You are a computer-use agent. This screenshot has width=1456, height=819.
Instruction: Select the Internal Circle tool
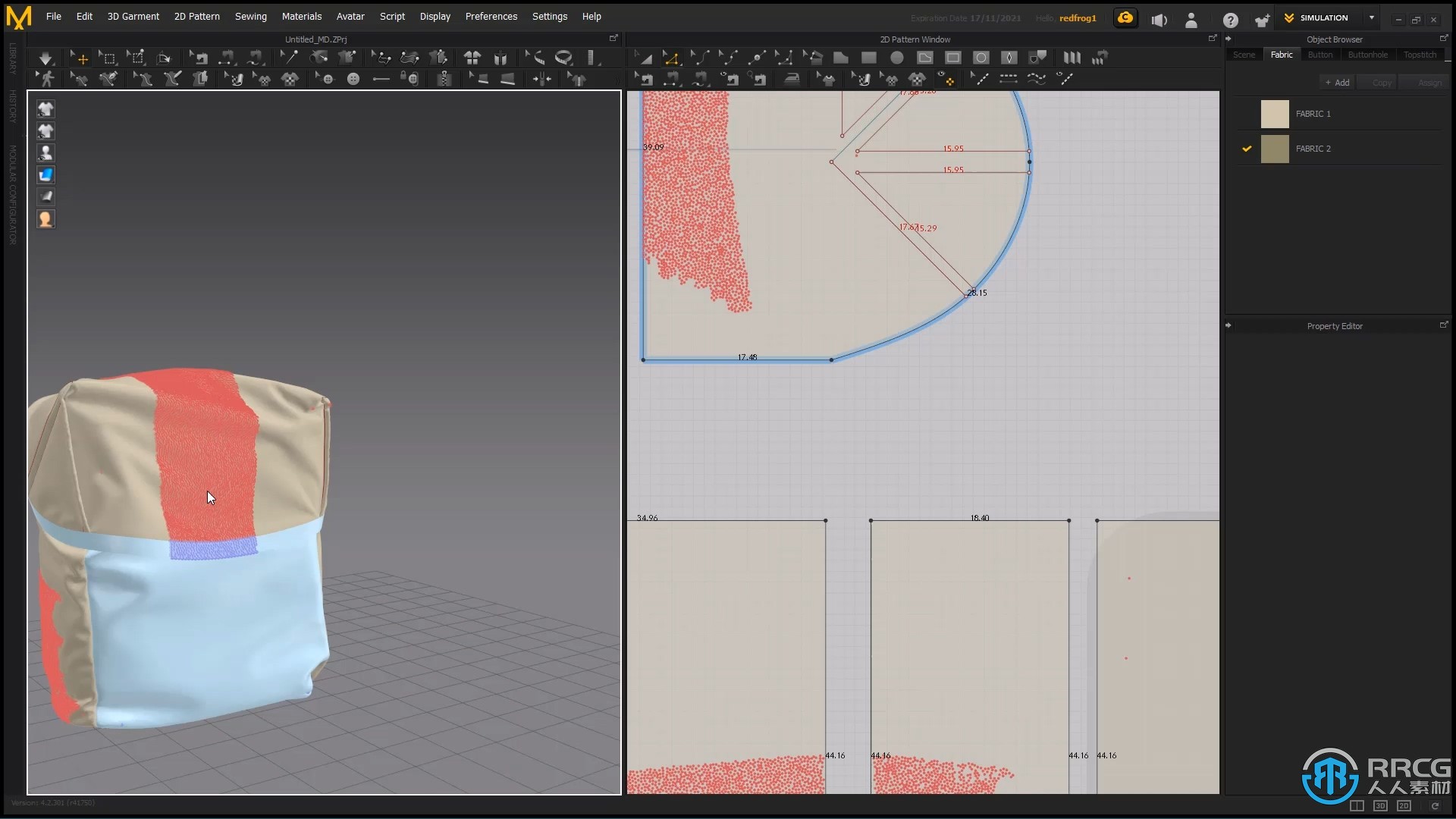pos(981,58)
